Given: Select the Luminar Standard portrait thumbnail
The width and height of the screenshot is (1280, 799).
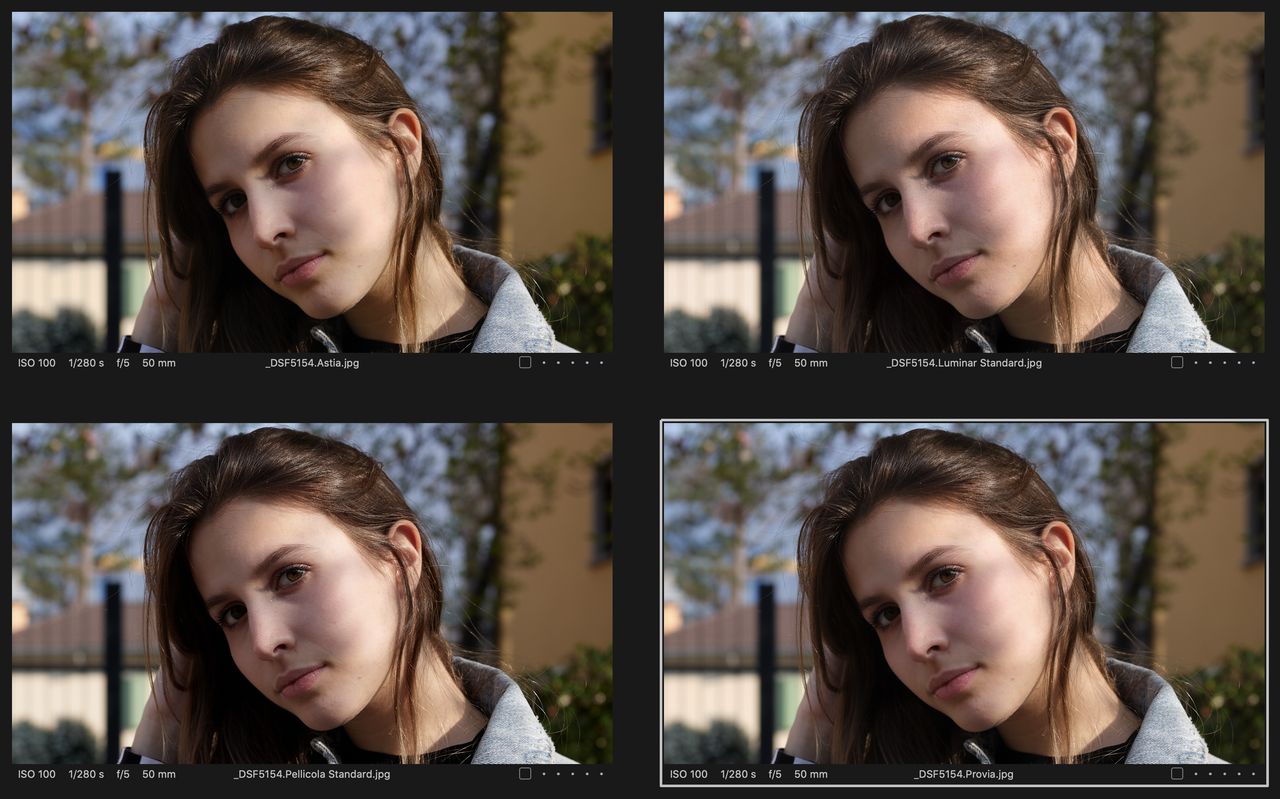Looking at the screenshot, I should pos(964,182).
